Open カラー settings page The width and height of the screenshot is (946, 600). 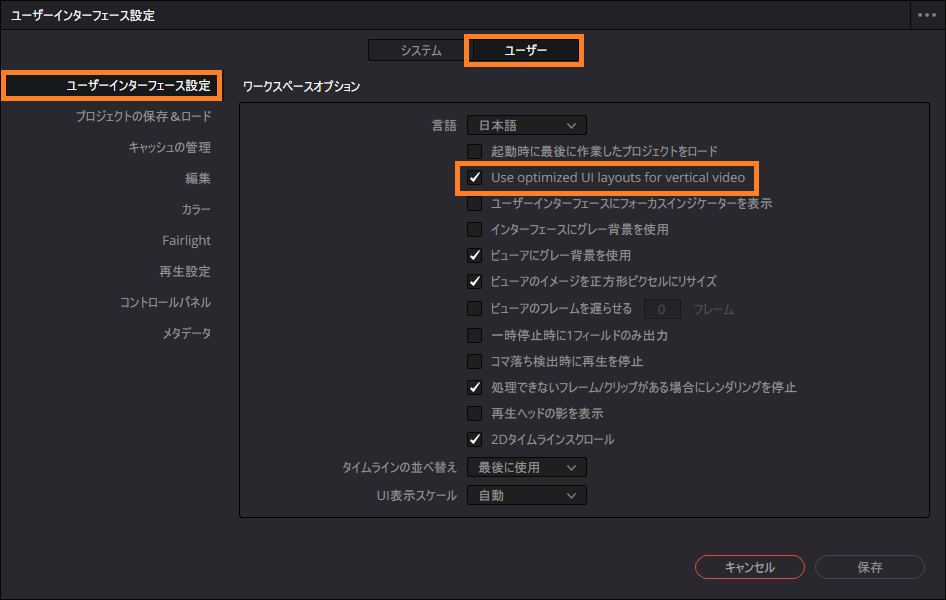(x=196, y=209)
